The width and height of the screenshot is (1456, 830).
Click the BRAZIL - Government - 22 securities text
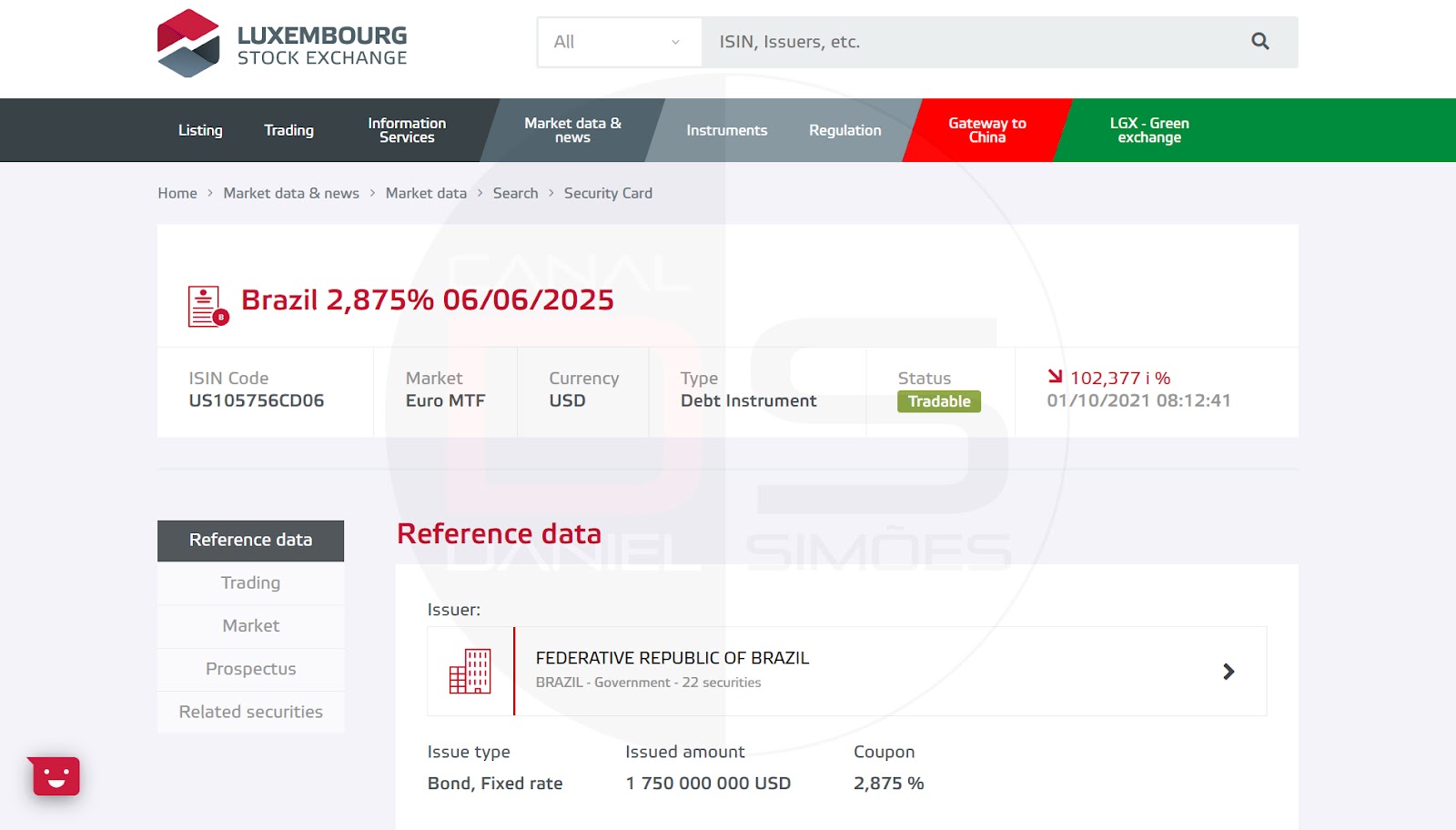pyautogui.click(x=648, y=683)
